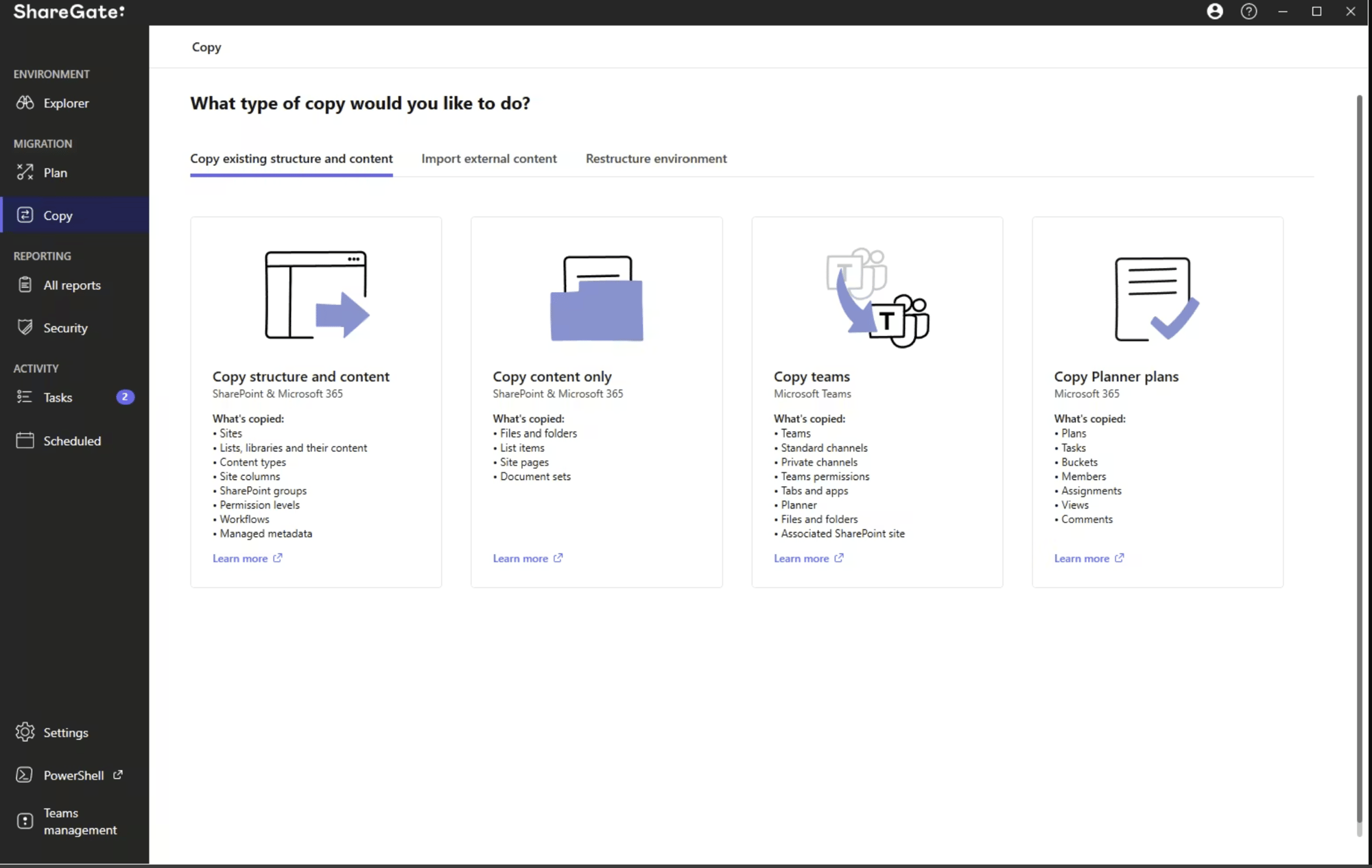Open the help question mark icon
The height and width of the screenshot is (868, 1372).
click(x=1249, y=12)
